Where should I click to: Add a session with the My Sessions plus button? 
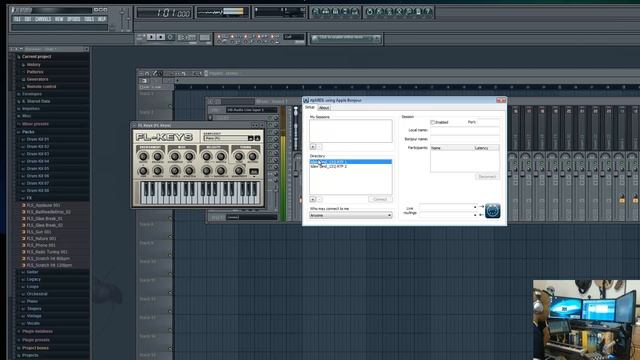coord(313,147)
